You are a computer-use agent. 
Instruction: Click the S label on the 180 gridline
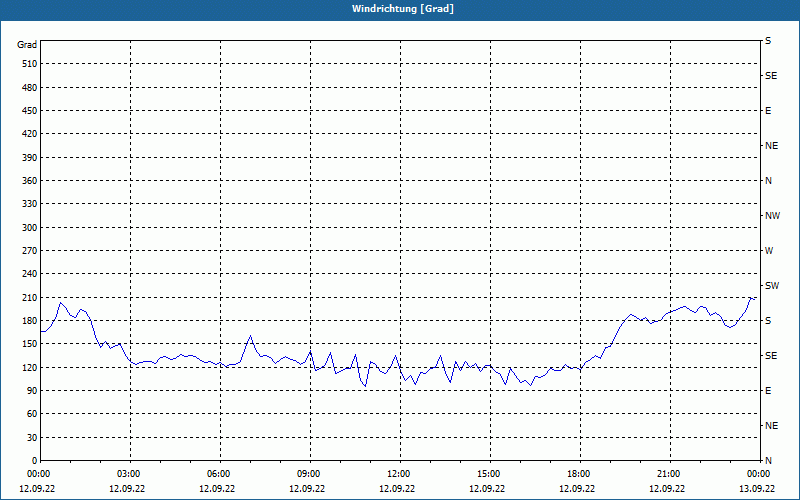pos(768,320)
